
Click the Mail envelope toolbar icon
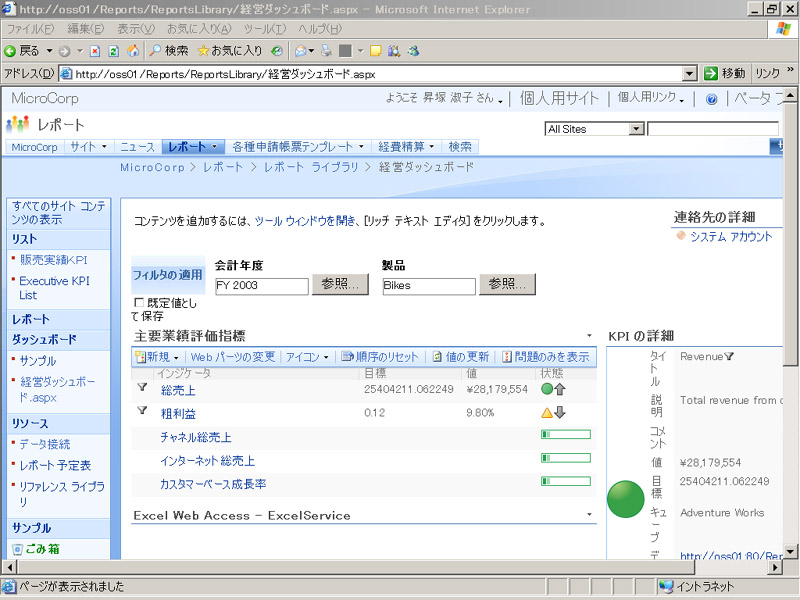pos(301,51)
